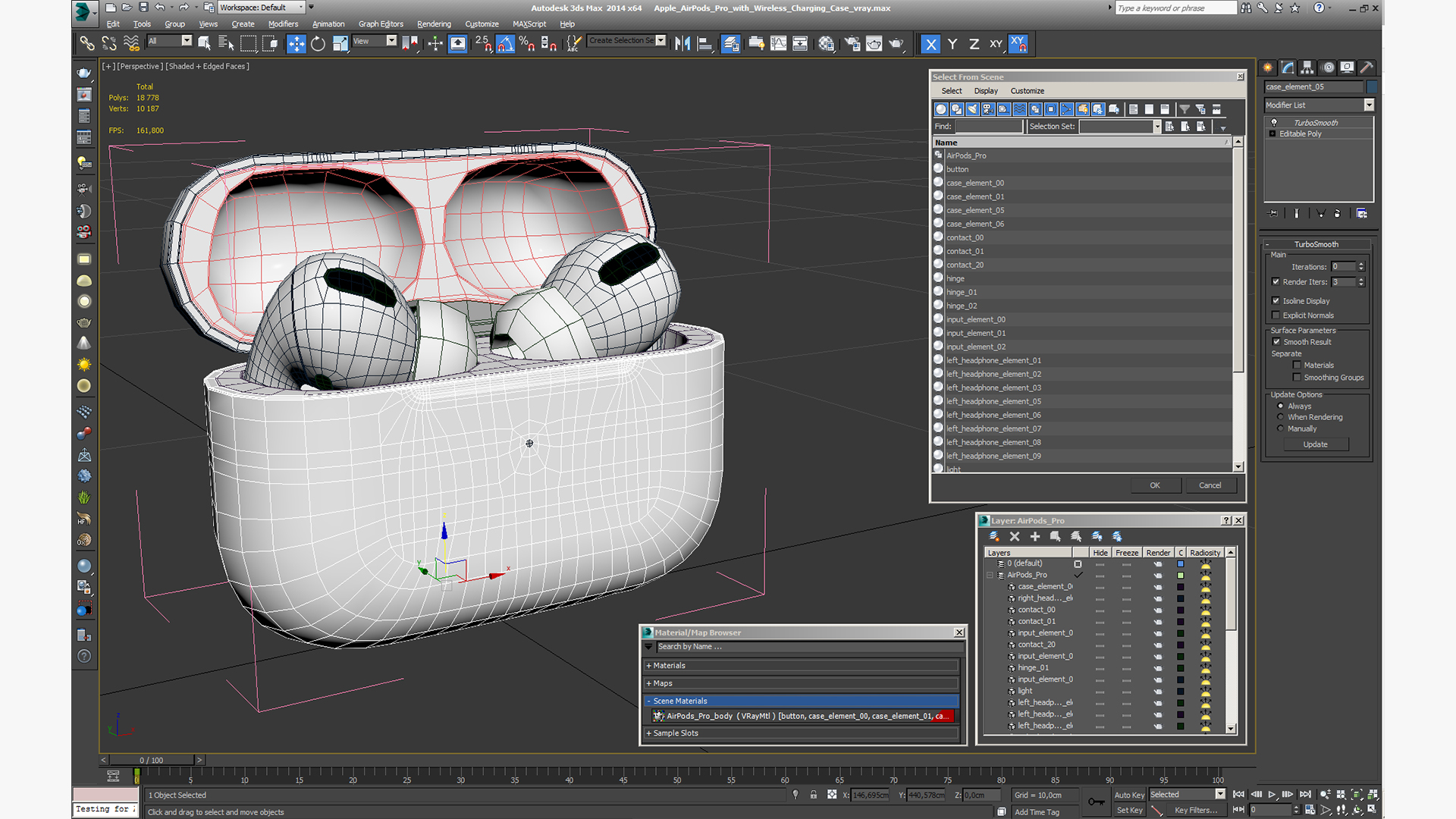Open the Graph Editors menu
The image size is (1456, 819).
pos(381,24)
